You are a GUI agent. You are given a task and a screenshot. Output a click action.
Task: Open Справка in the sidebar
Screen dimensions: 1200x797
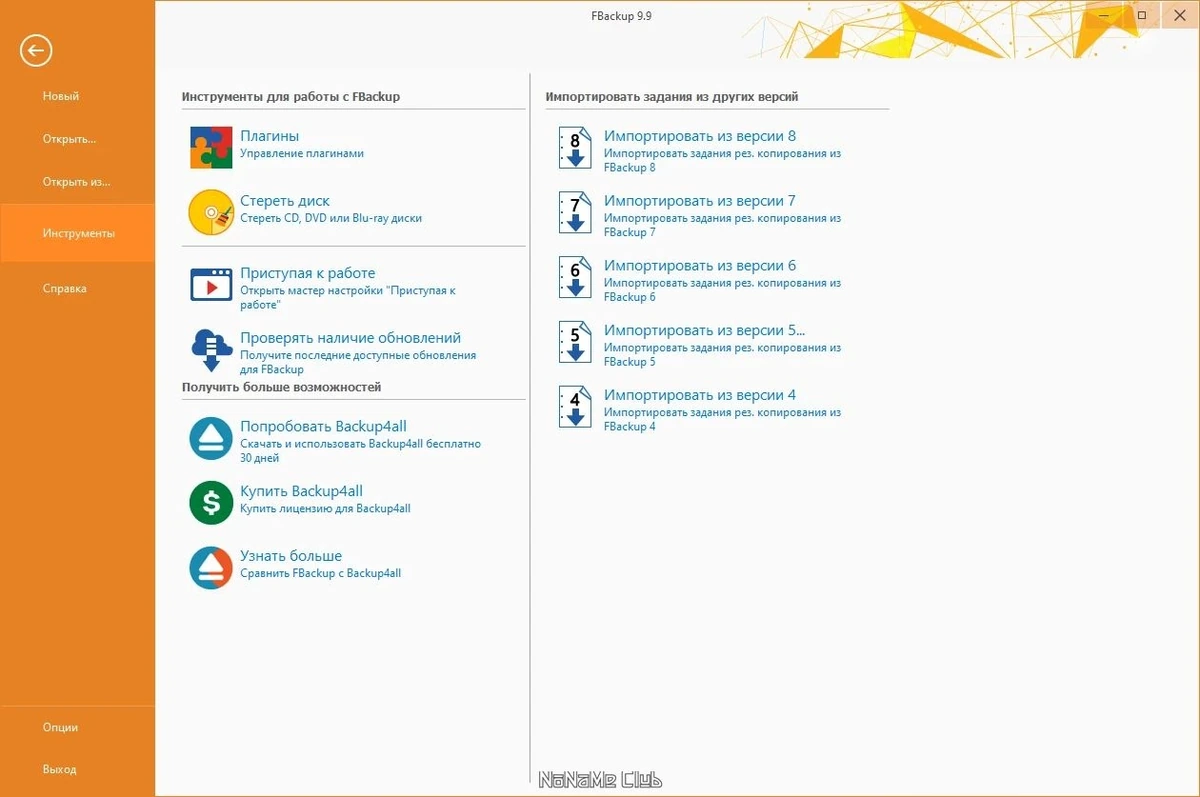64,289
